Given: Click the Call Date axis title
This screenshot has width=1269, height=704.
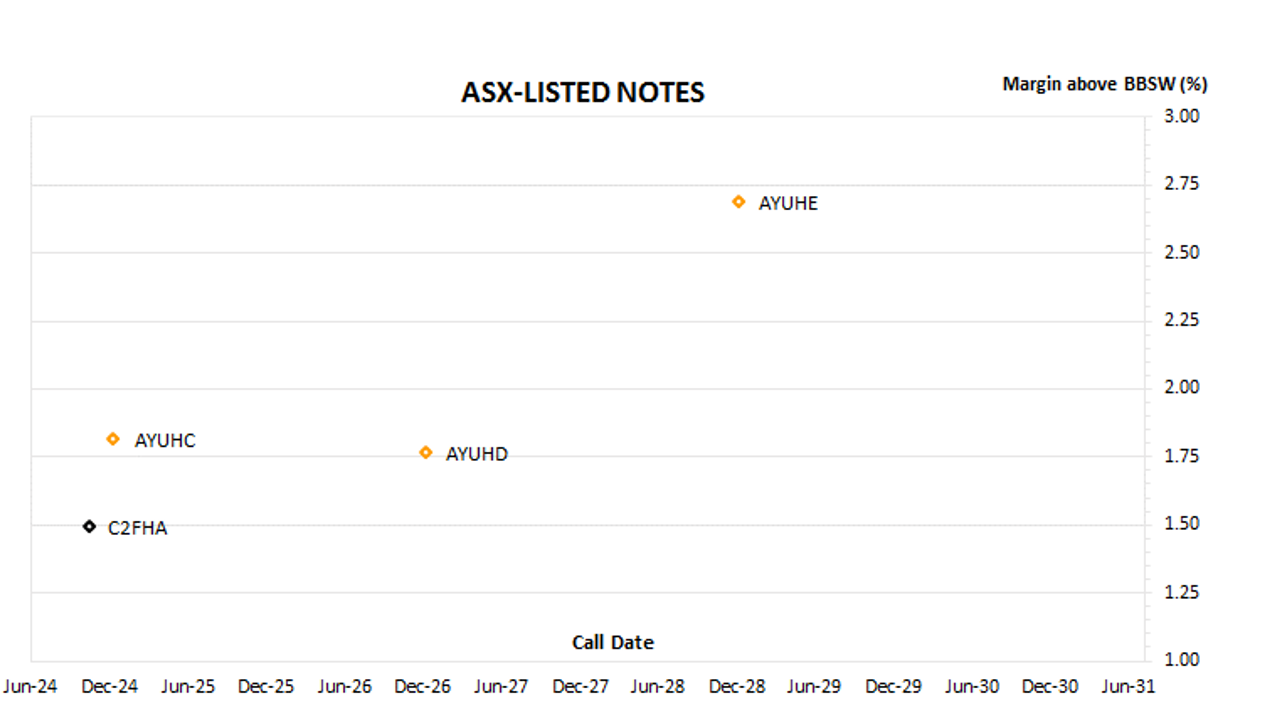Looking at the screenshot, I should coord(612,642).
